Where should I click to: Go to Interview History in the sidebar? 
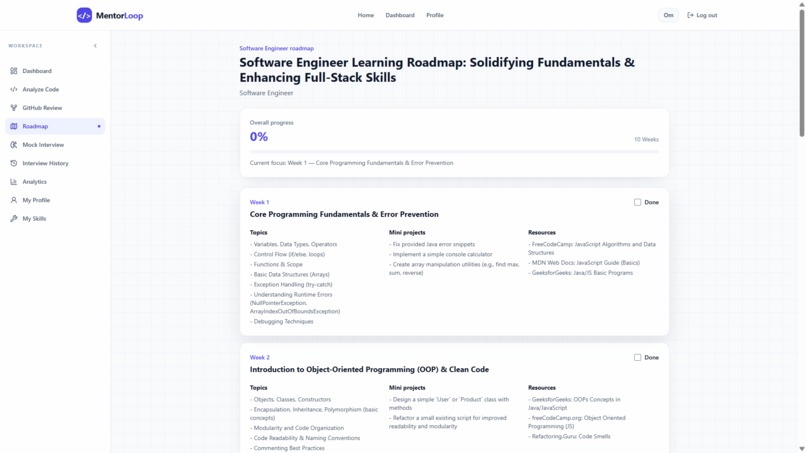55,164
